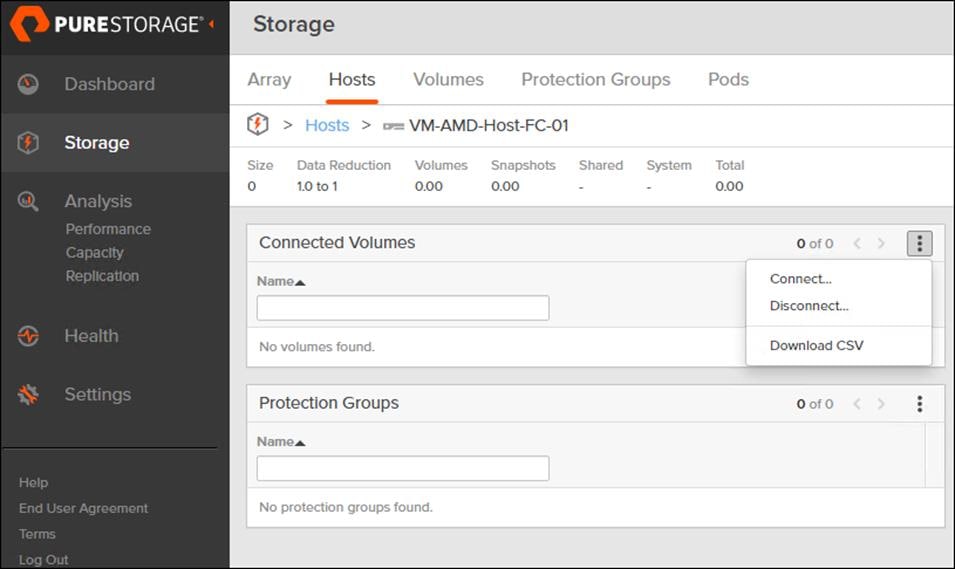Click the Health heartbeat icon
Viewport: 955px width, 569px height.
tap(28, 336)
